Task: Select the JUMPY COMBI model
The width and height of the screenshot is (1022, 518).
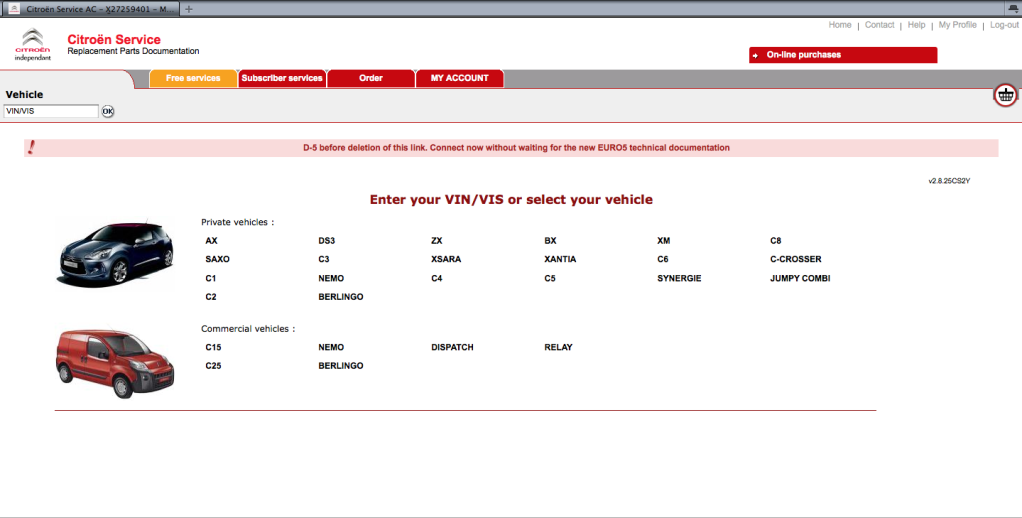Action: tap(800, 278)
